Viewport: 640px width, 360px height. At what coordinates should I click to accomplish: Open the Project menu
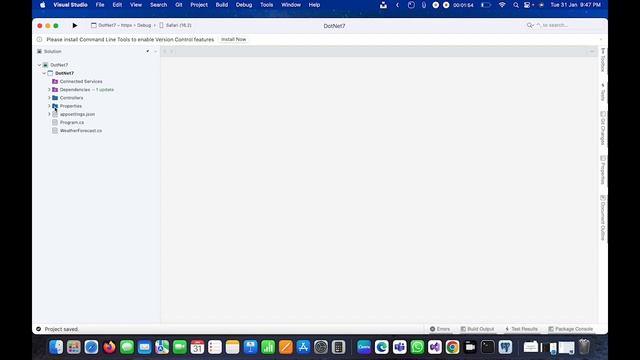point(199,5)
